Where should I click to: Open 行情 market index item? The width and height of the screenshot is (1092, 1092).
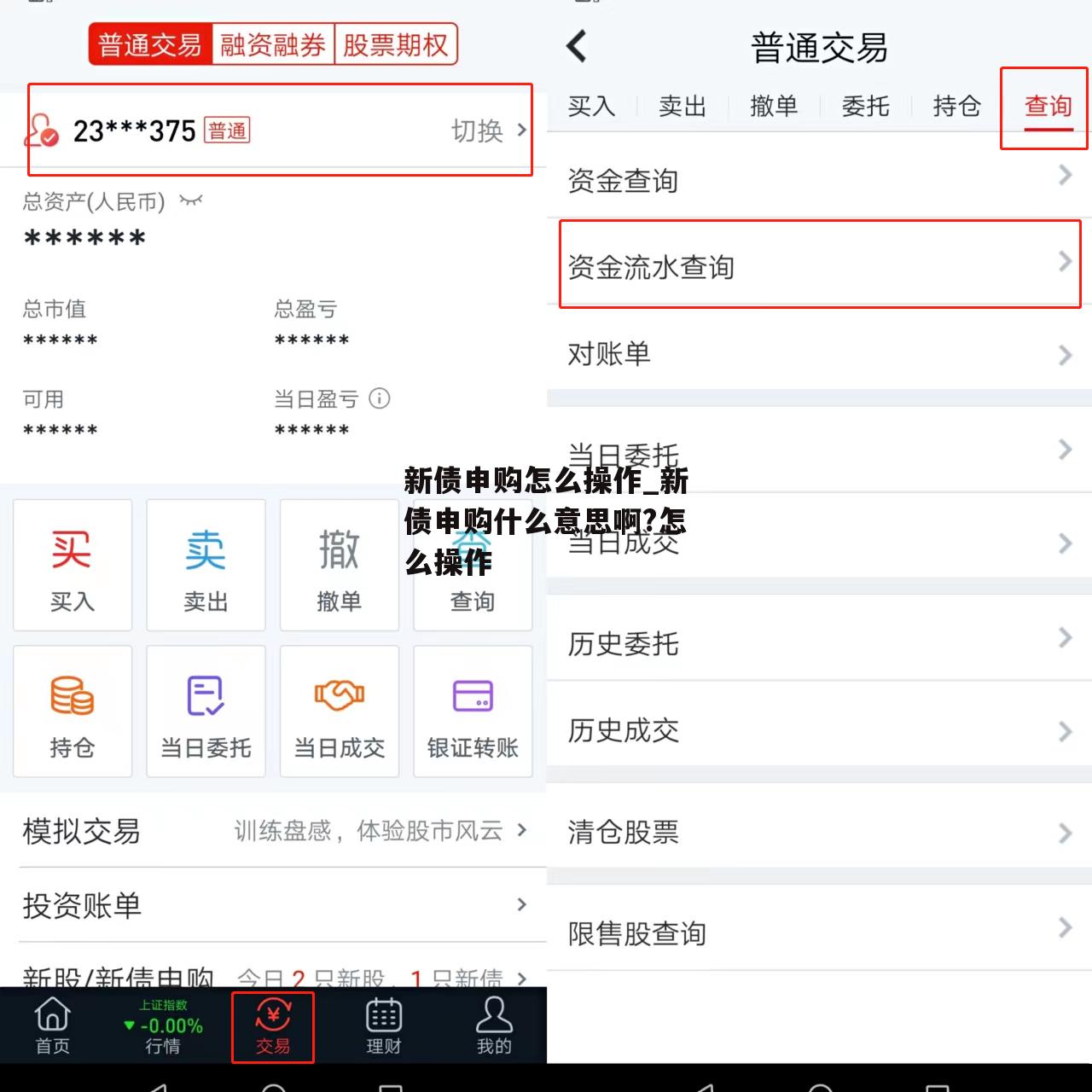pyautogui.click(x=163, y=1025)
